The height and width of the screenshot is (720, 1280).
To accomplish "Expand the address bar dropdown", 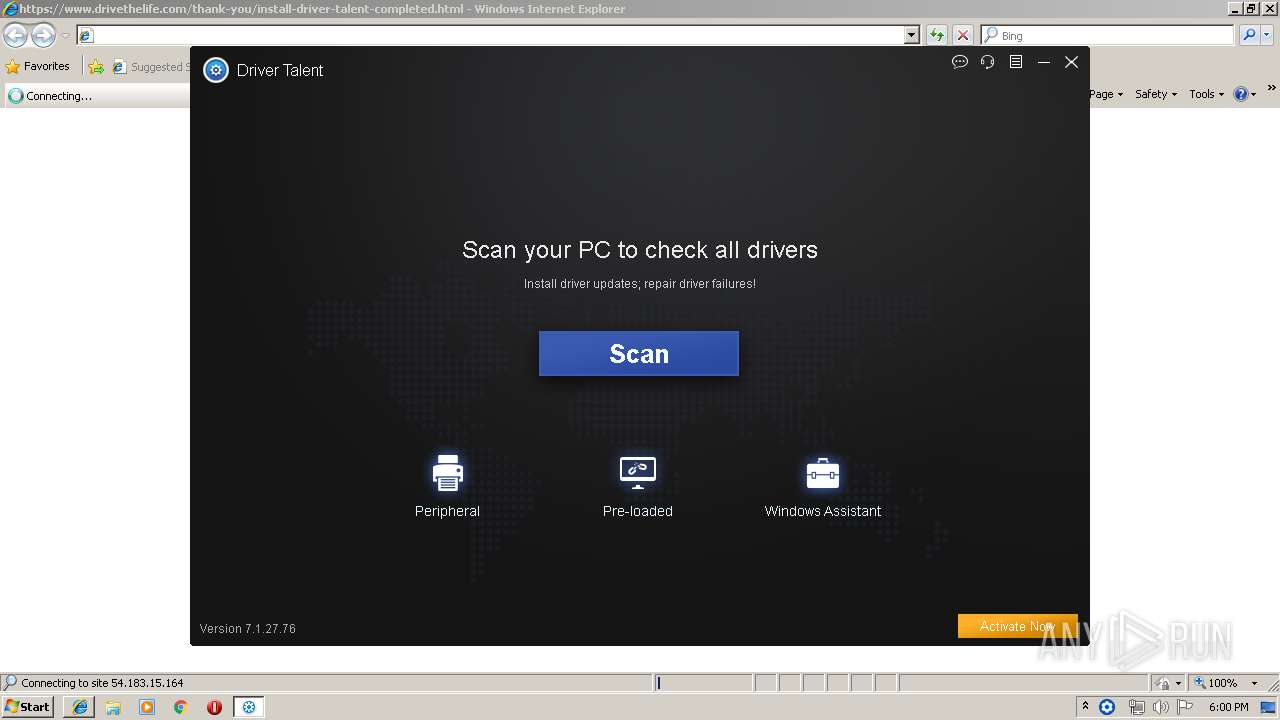I will [912, 35].
